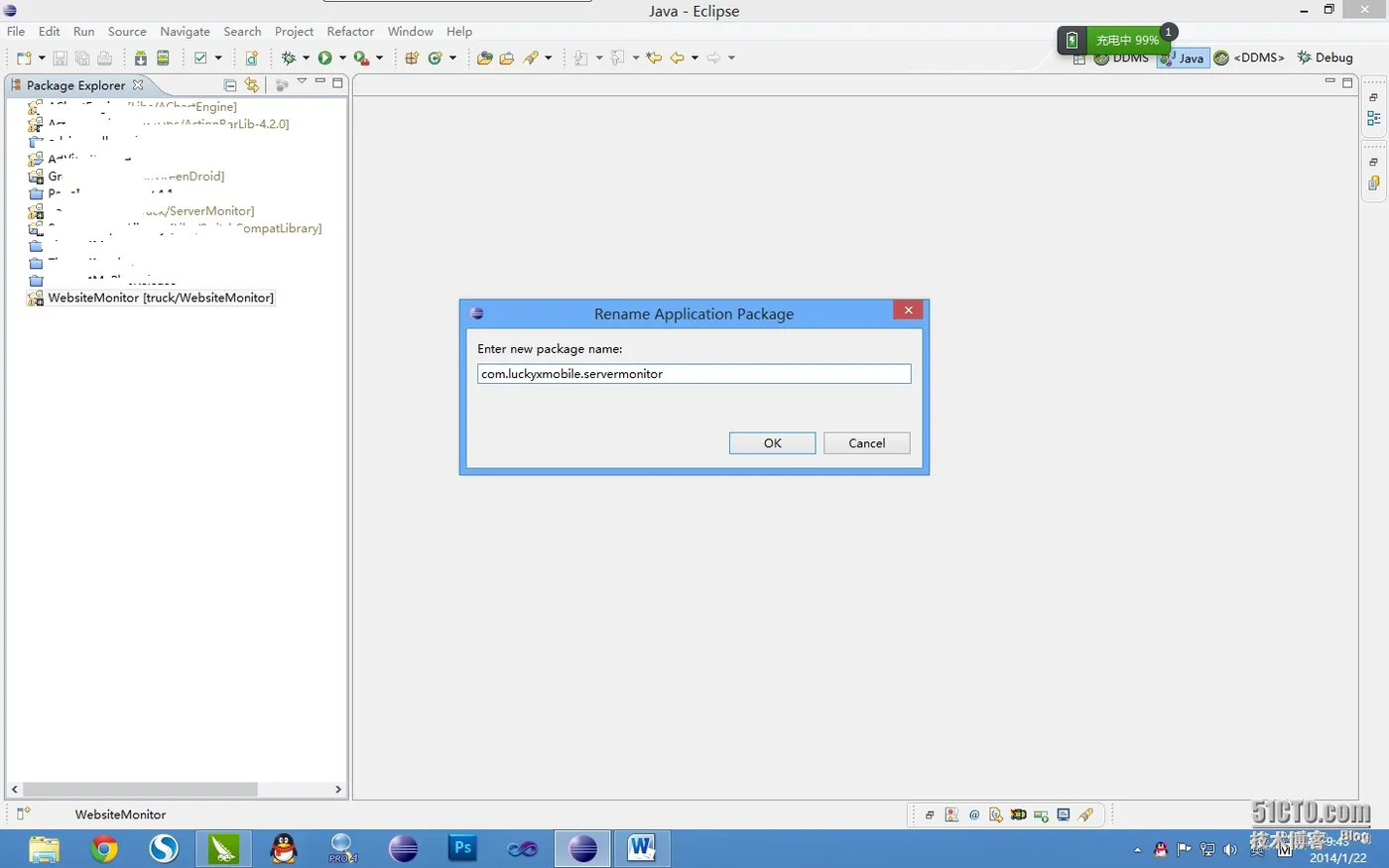Click the Task List icon in right trim
The width and height of the screenshot is (1389, 868).
coord(1374,184)
